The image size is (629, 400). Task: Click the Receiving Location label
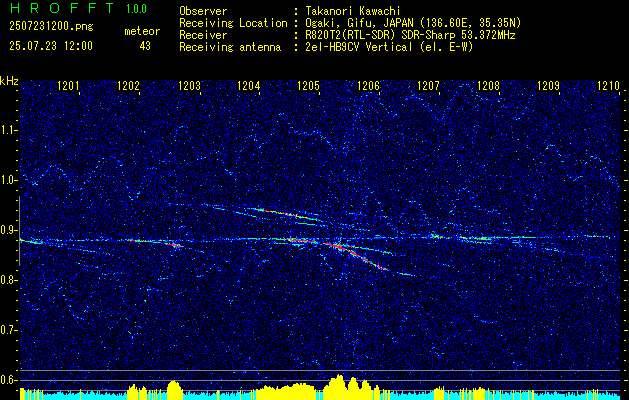(x=233, y=24)
